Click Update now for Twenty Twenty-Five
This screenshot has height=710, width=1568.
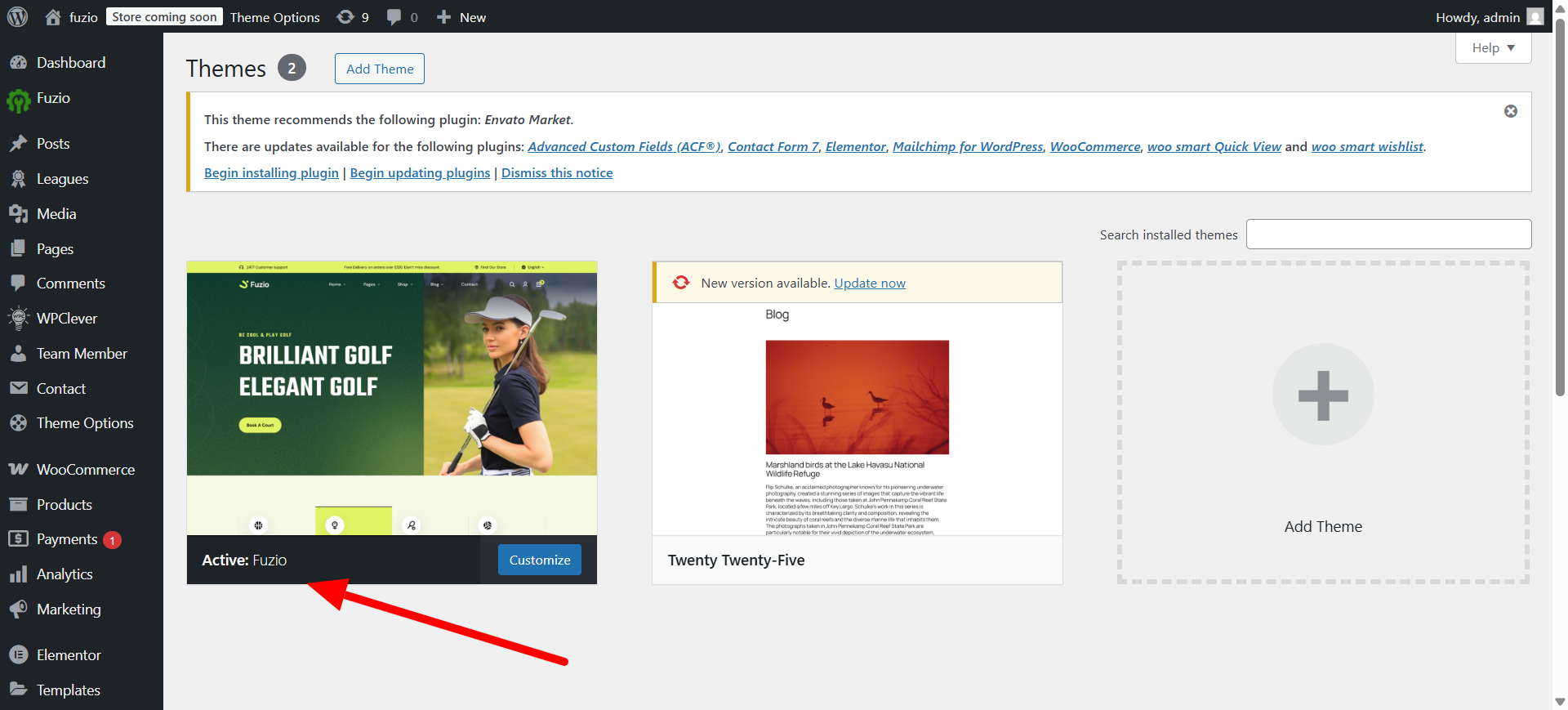(870, 284)
